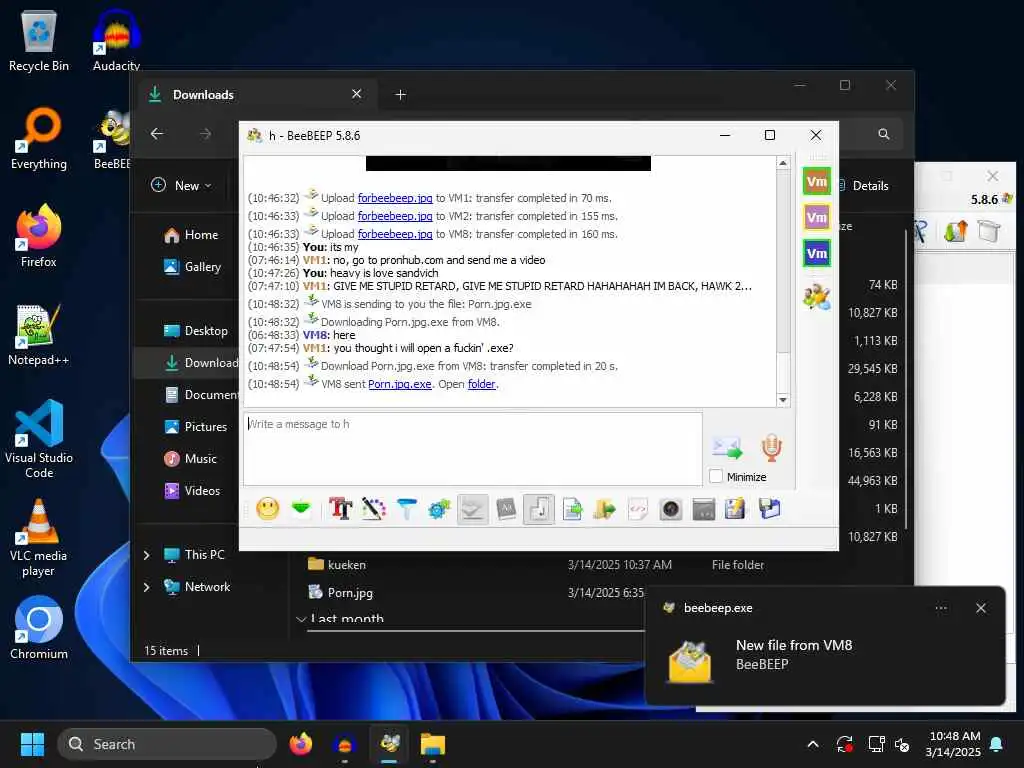Open the chat font selector (TT icon)
Screen dimensions: 1024x768
coord(340,509)
